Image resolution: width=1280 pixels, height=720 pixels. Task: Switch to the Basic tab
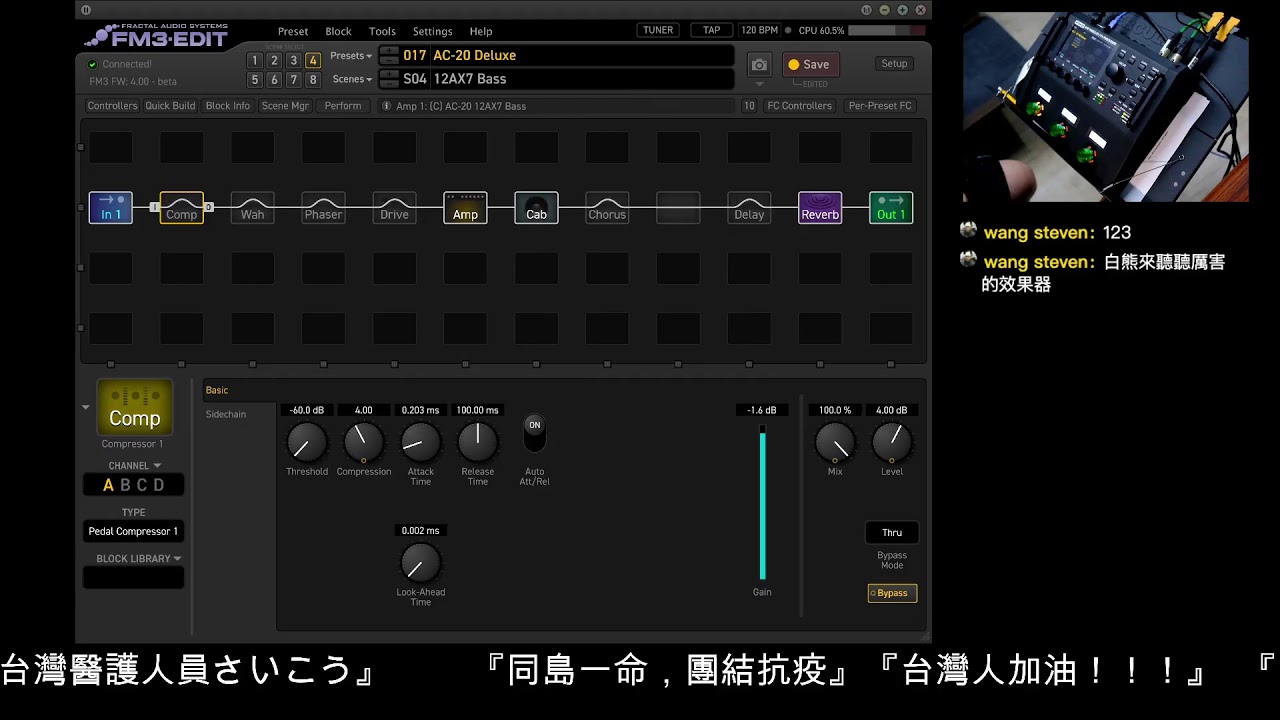pos(217,390)
